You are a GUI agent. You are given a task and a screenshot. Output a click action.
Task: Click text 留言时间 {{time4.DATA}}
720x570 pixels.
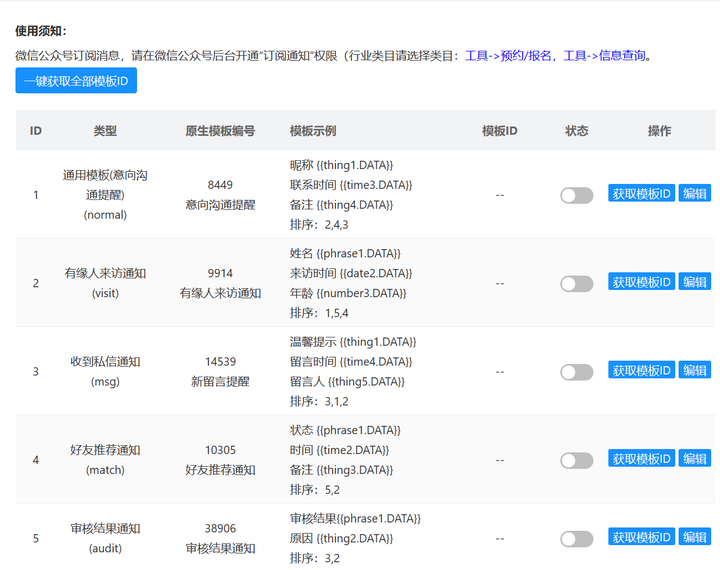351,362
